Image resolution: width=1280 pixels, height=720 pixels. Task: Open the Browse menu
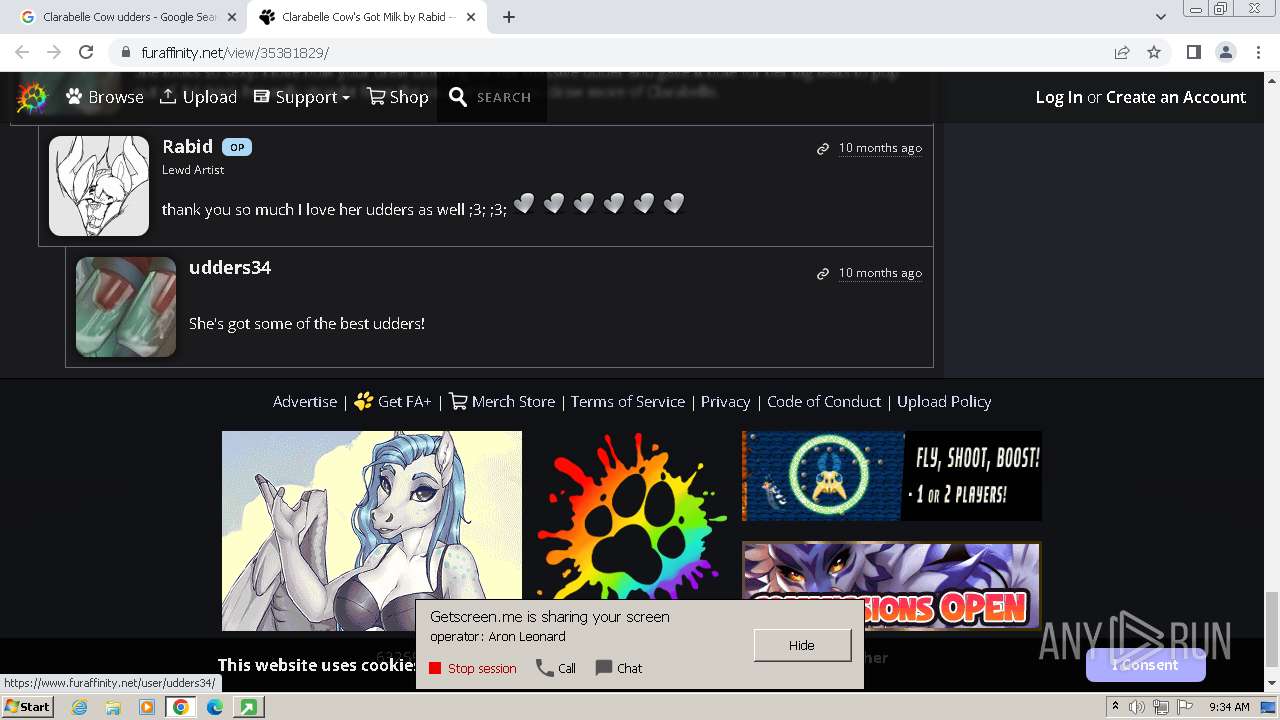click(105, 97)
